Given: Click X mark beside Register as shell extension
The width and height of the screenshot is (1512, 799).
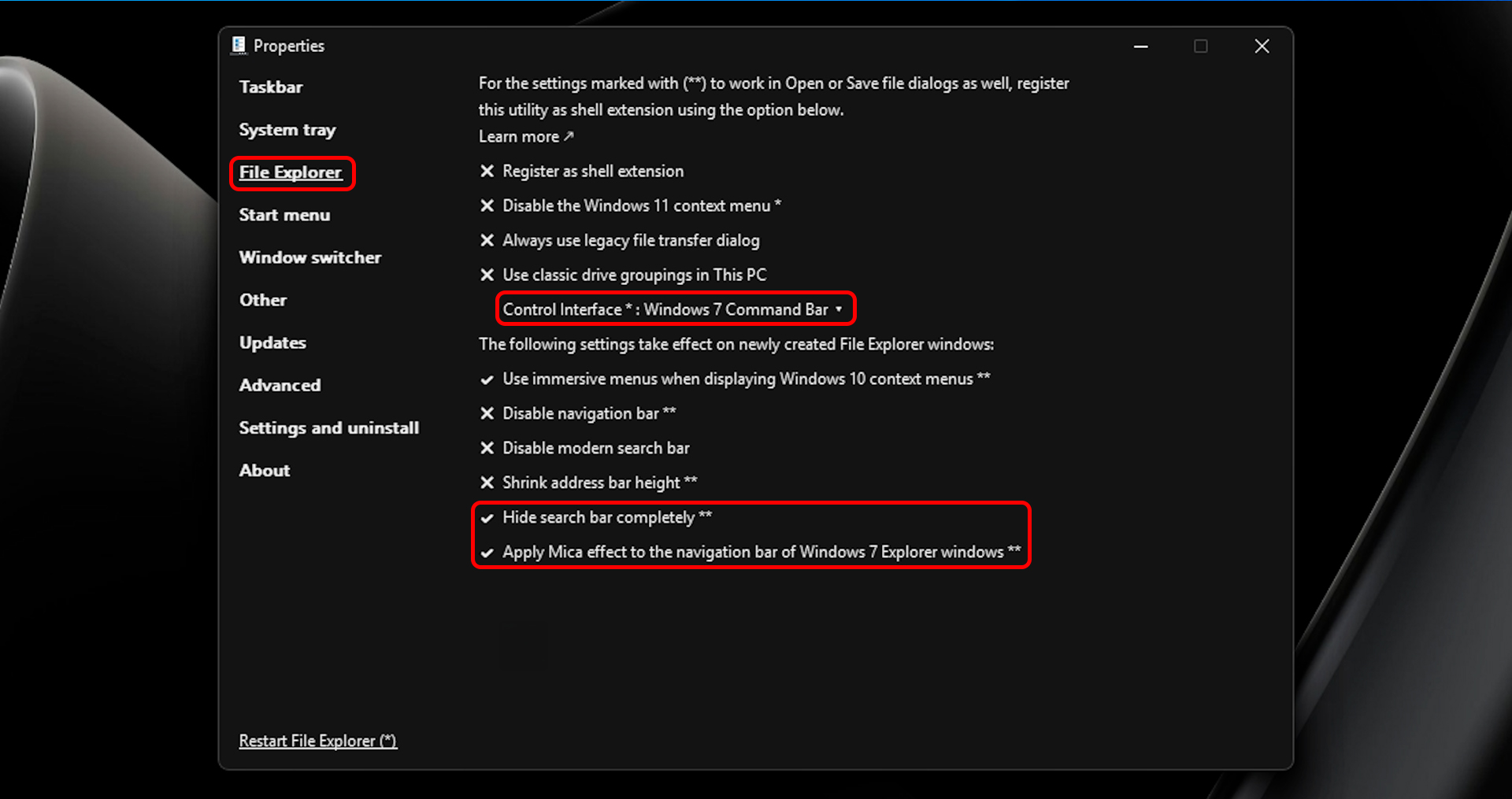Looking at the screenshot, I should click(487, 171).
